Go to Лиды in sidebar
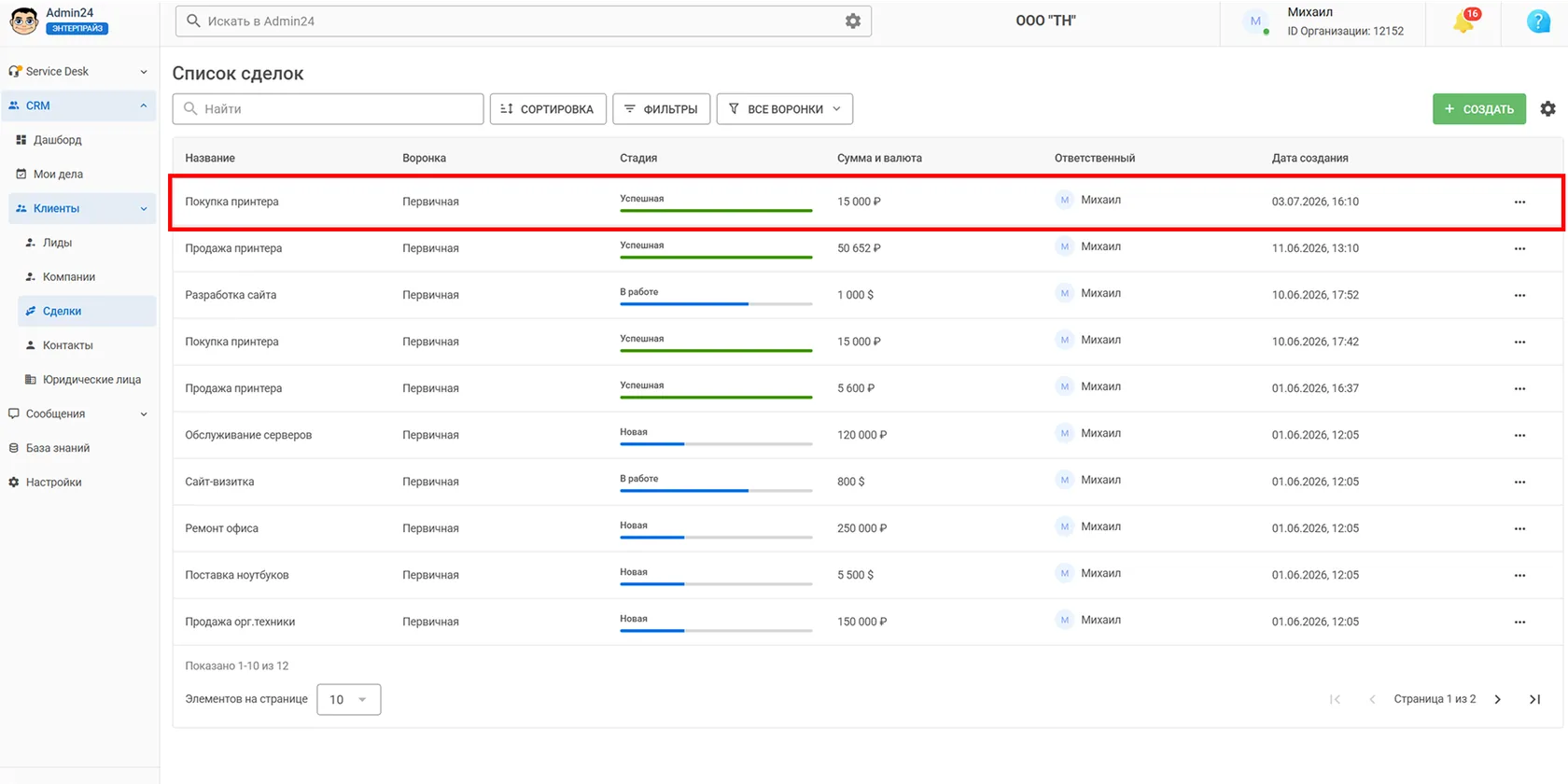 tap(57, 243)
